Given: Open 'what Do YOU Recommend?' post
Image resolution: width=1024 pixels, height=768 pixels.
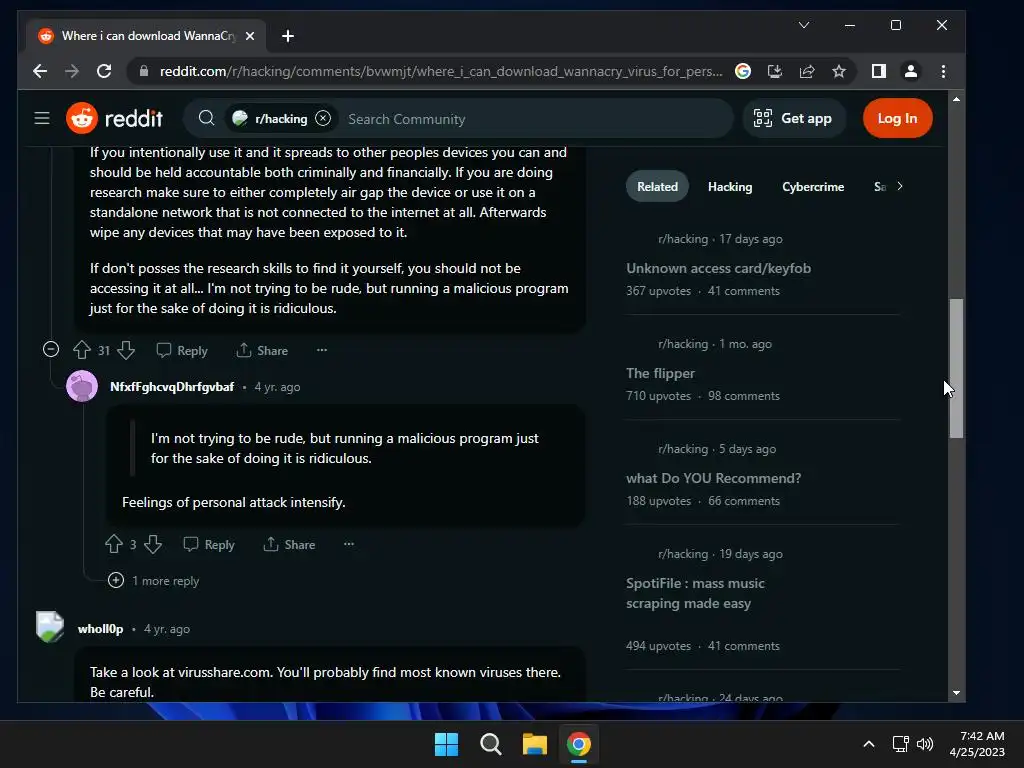Looking at the screenshot, I should pos(713,478).
